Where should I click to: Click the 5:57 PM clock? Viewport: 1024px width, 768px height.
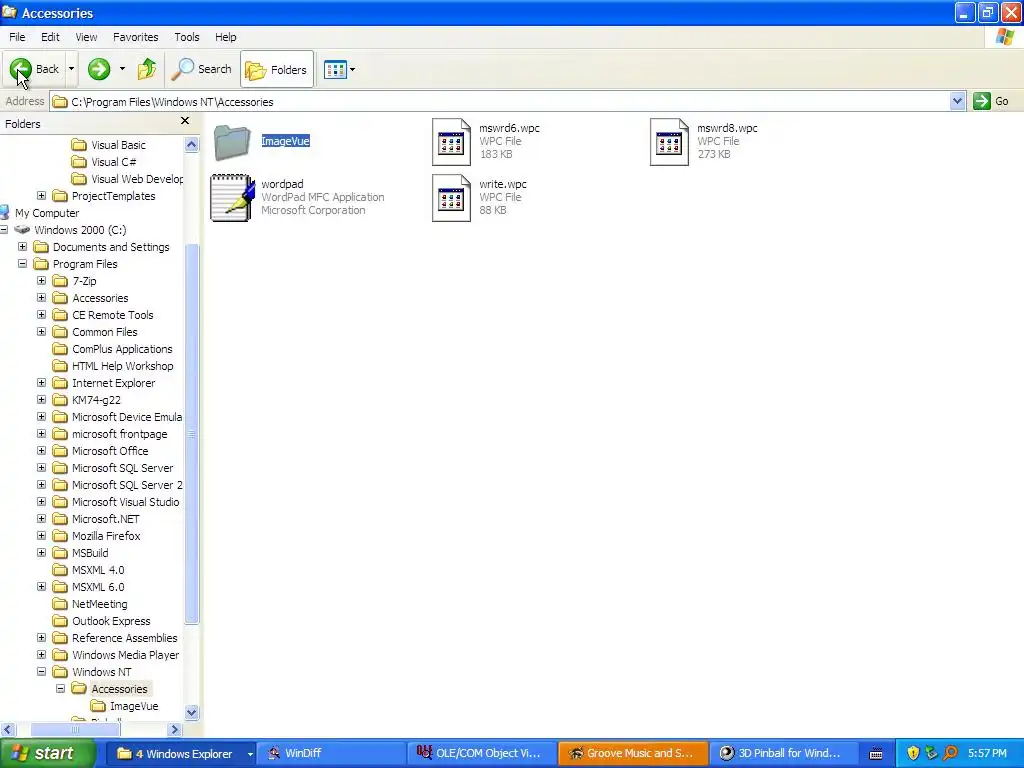pyautogui.click(x=987, y=753)
